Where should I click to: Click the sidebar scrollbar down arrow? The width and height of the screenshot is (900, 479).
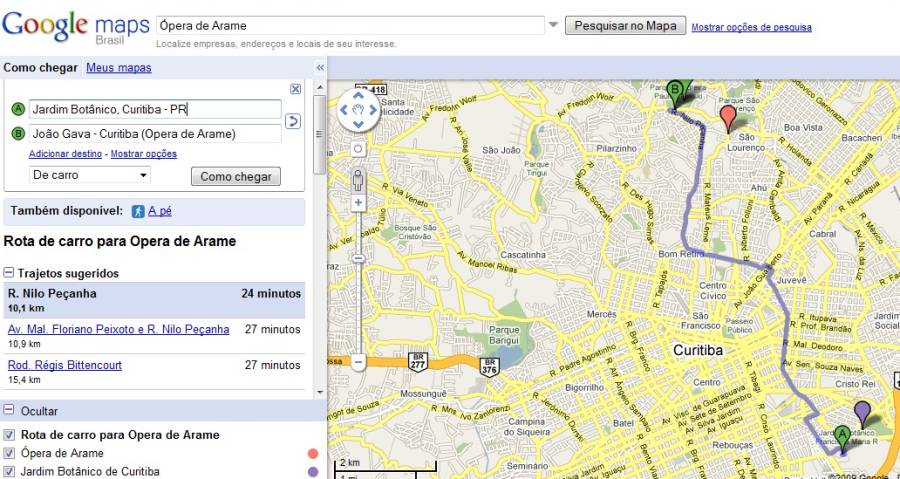(x=320, y=392)
